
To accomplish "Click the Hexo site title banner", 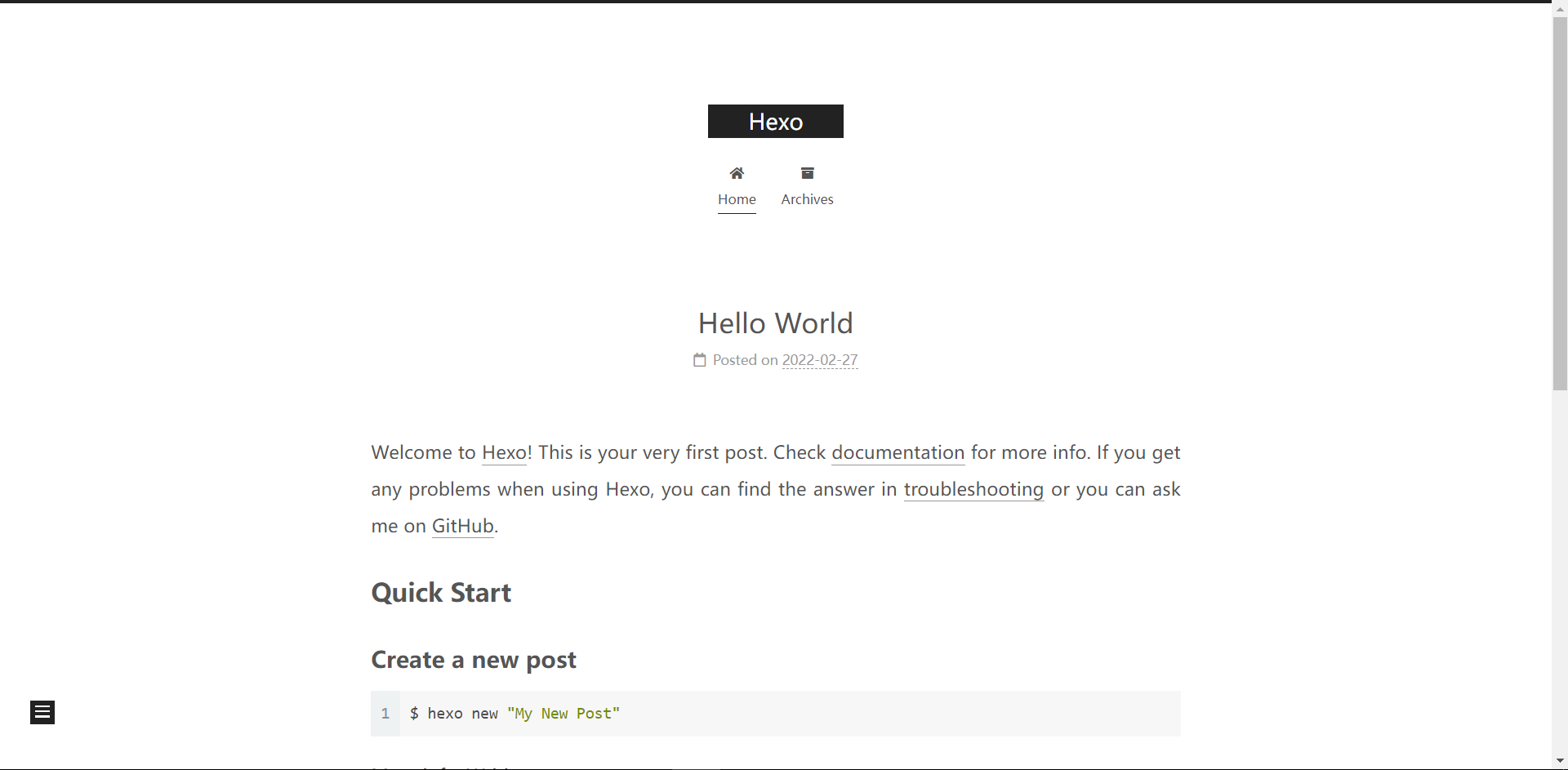I will (x=776, y=122).
